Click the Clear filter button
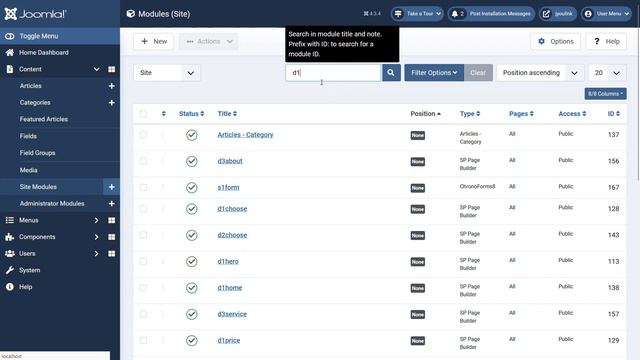This screenshot has width=640, height=360. click(478, 73)
